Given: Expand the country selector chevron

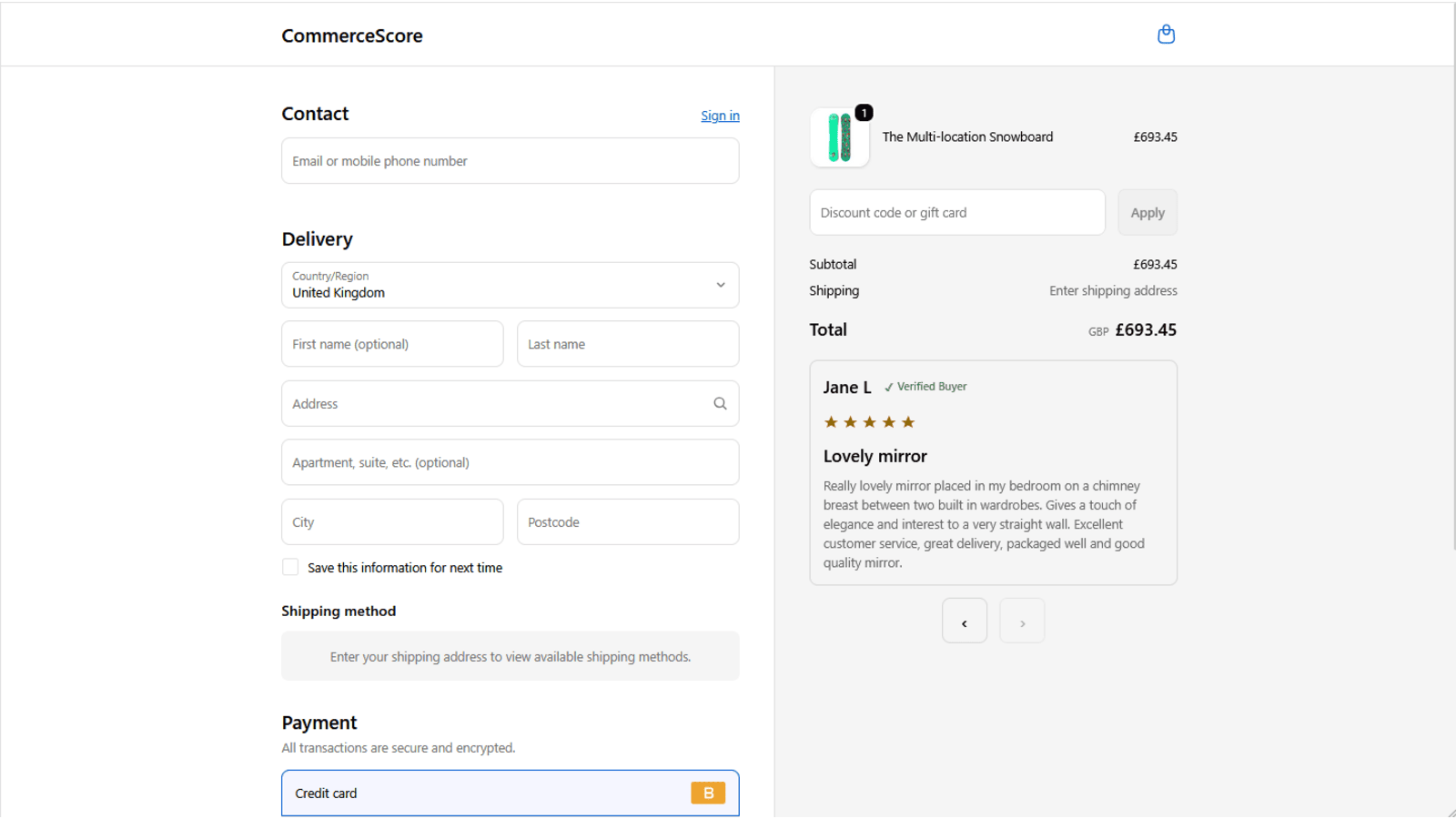Looking at the screenshot, I should pyautogui.click(x=719, y=285).
